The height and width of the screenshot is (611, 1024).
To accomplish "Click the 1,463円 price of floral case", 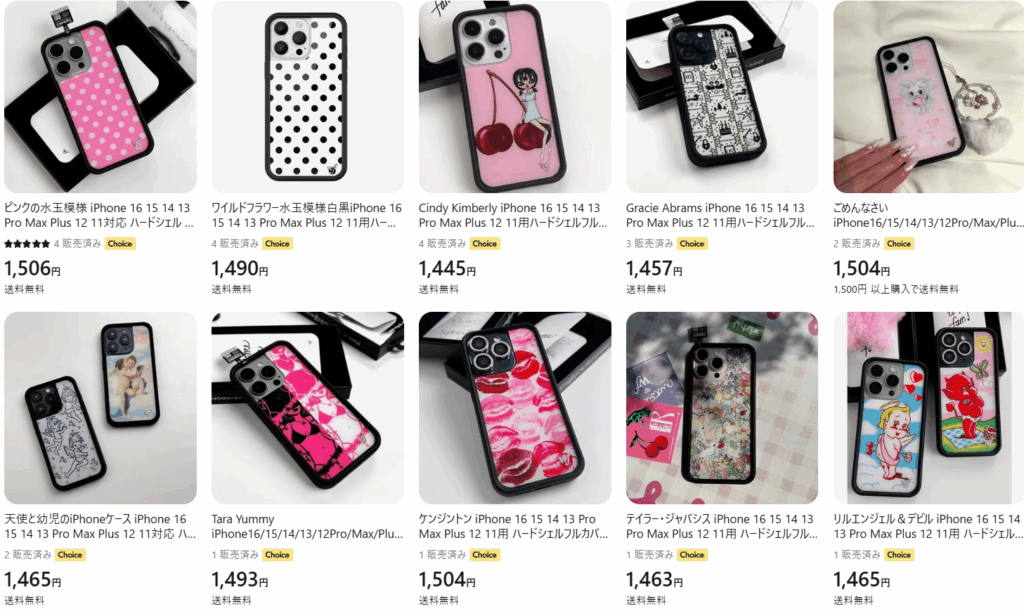I will (654, 580).
